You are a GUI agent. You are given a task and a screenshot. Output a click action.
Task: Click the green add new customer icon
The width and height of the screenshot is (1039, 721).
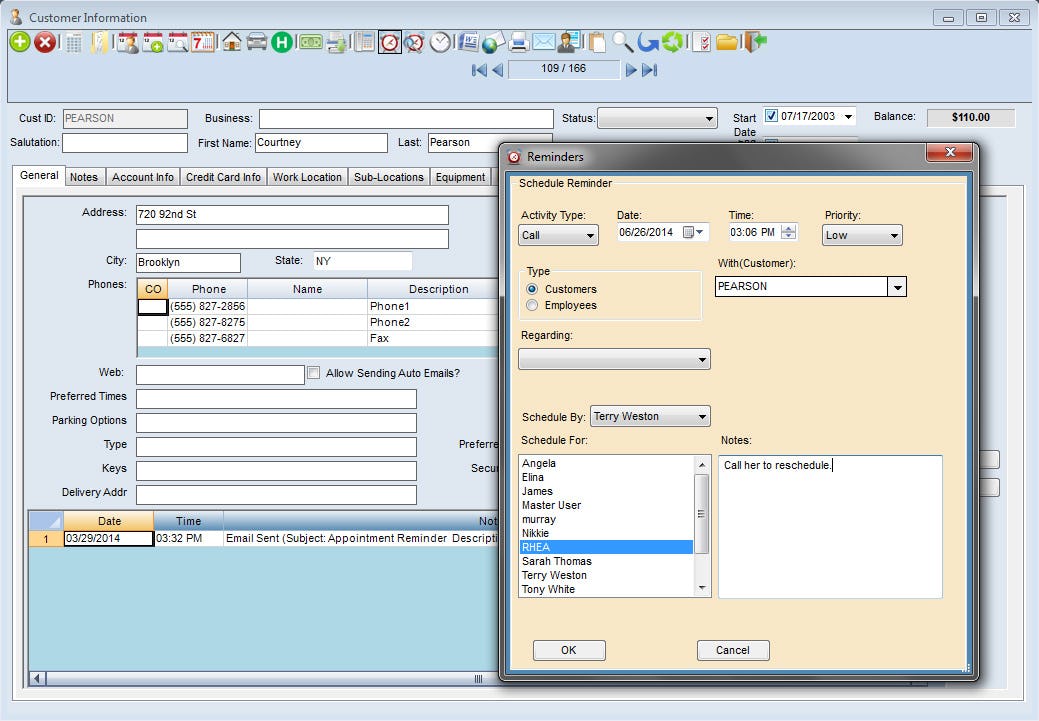click(x=20, y=42)
